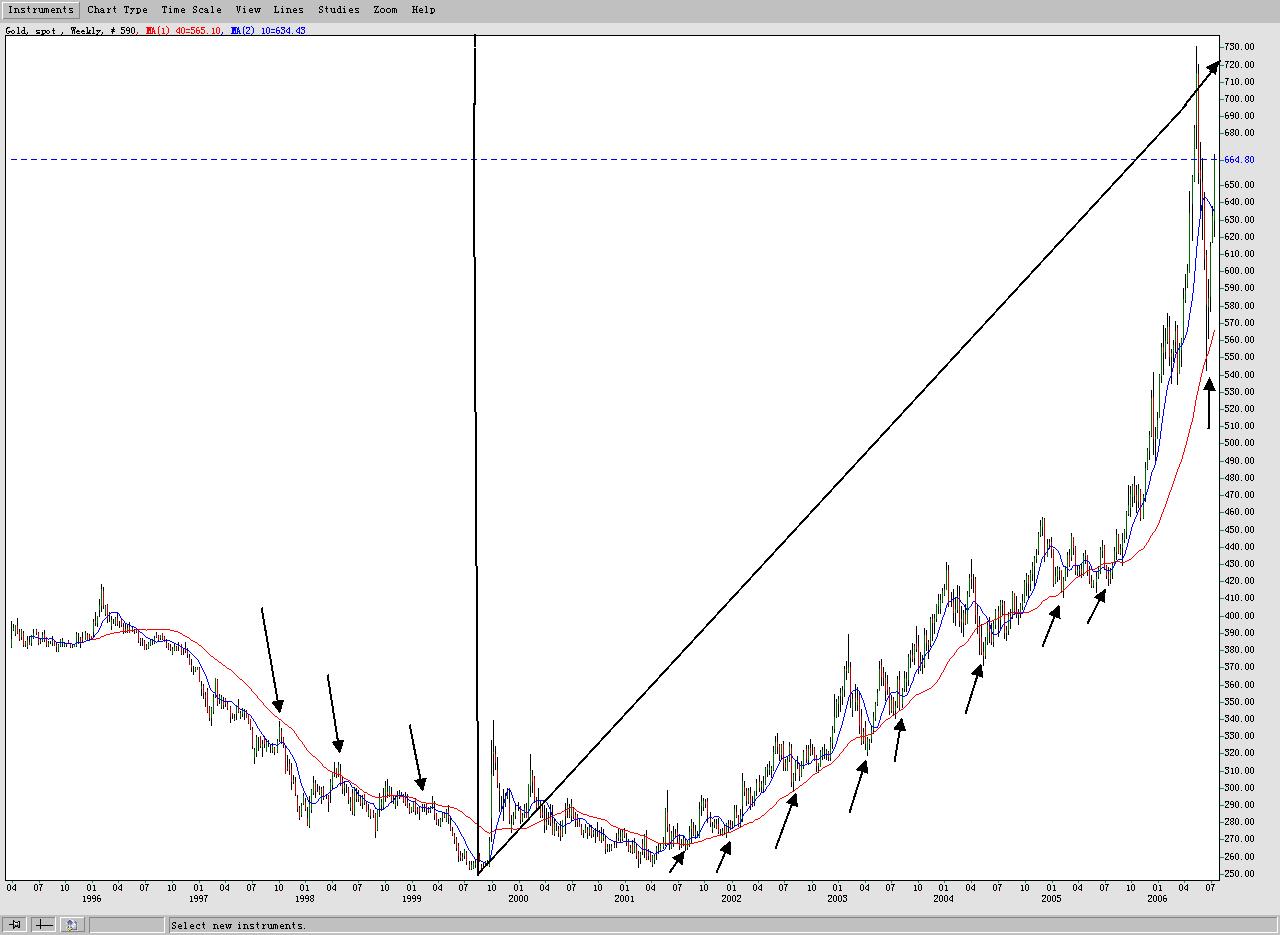Click the 600.00 price axis label

tap(1240, 271)
